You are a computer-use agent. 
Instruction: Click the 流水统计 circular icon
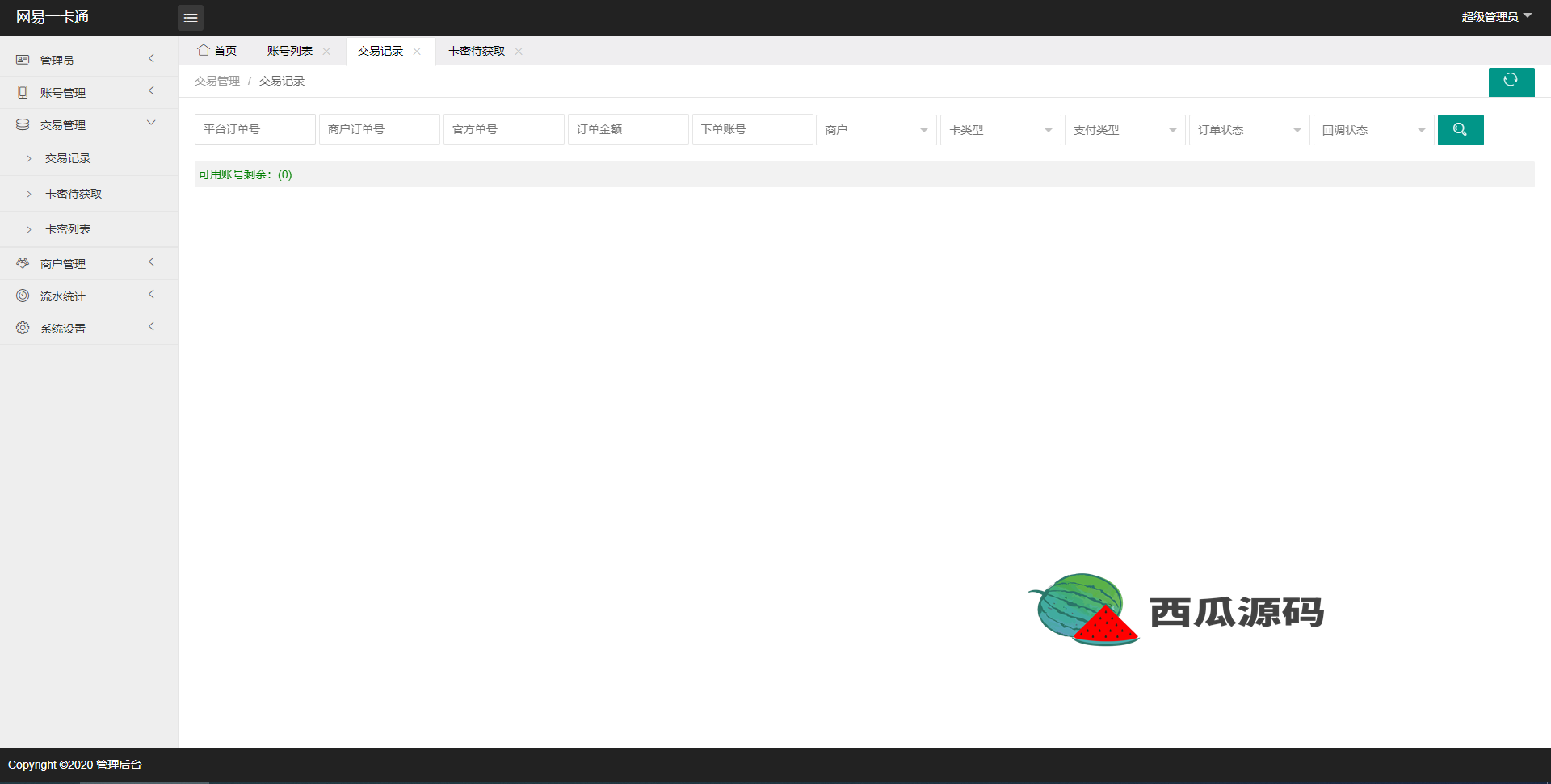click(x=23, y=296)
